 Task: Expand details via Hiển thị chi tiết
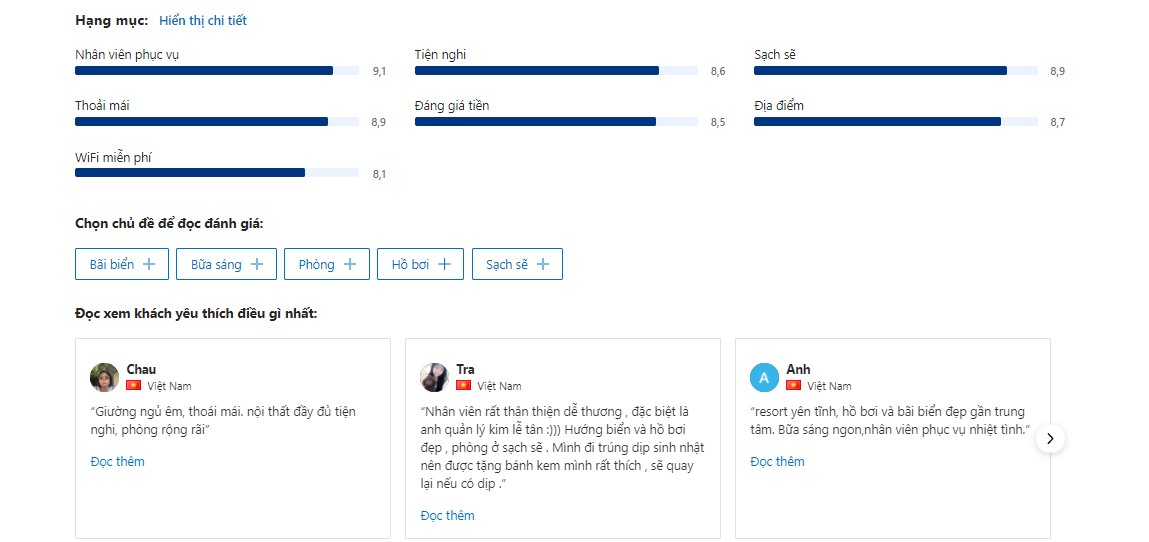203,20
